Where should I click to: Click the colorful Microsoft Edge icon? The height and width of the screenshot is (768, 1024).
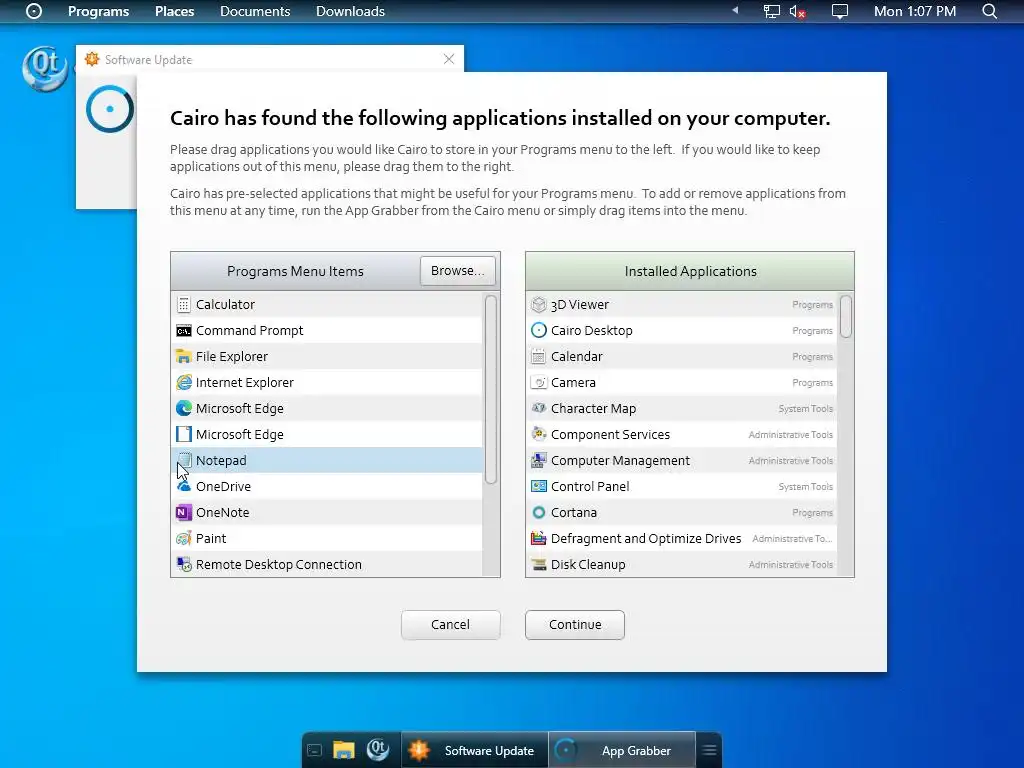pos(184,408)
